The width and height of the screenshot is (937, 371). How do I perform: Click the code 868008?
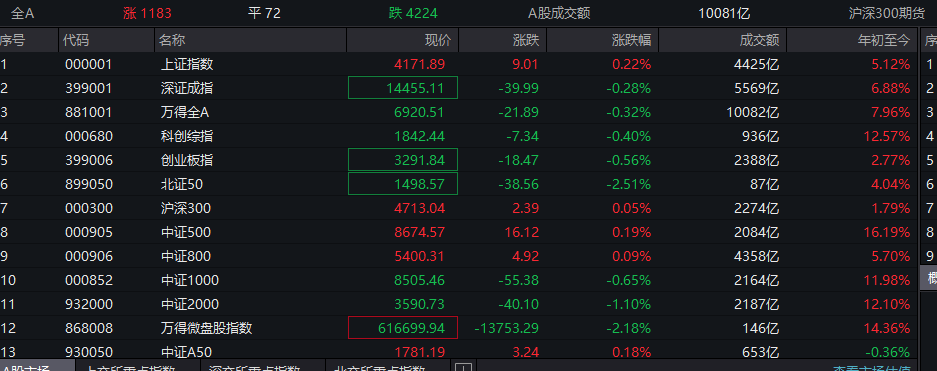click(88, 328)
